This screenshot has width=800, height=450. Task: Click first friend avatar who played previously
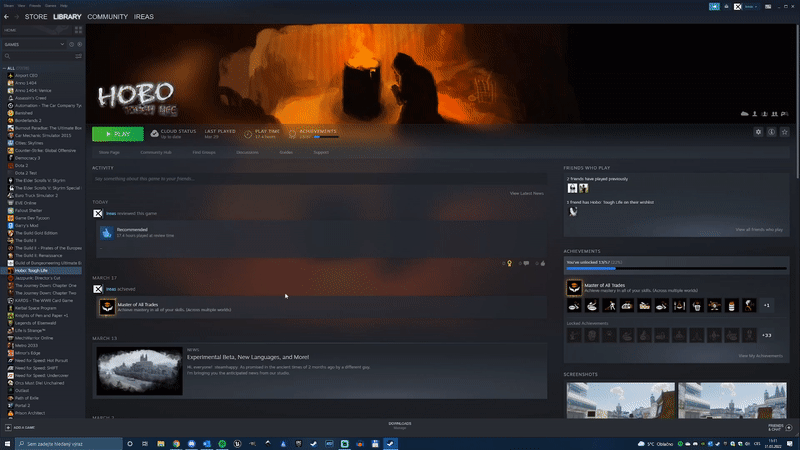[x=572, y=188]
